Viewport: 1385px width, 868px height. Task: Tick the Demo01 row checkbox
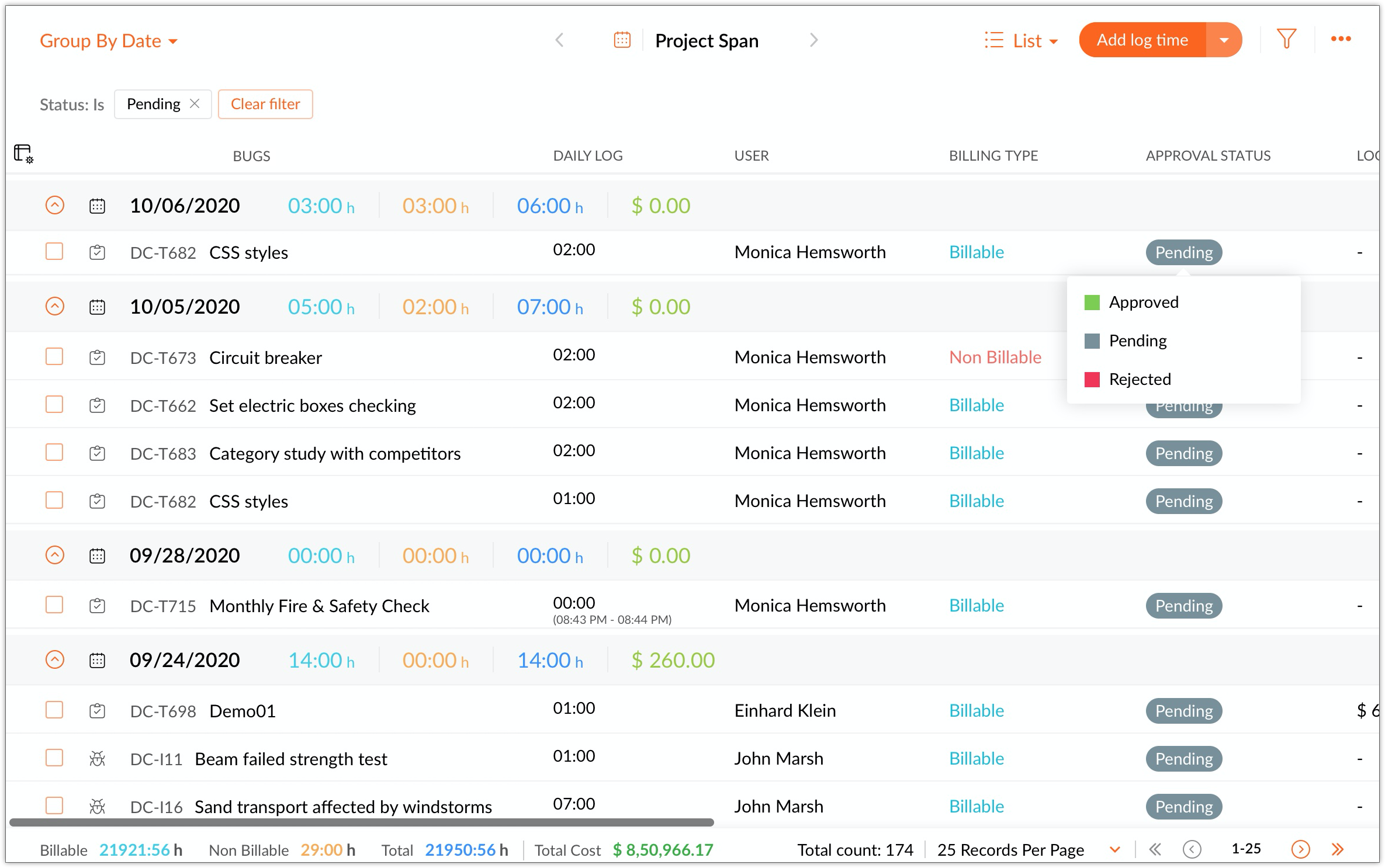(x=54, y=710)
